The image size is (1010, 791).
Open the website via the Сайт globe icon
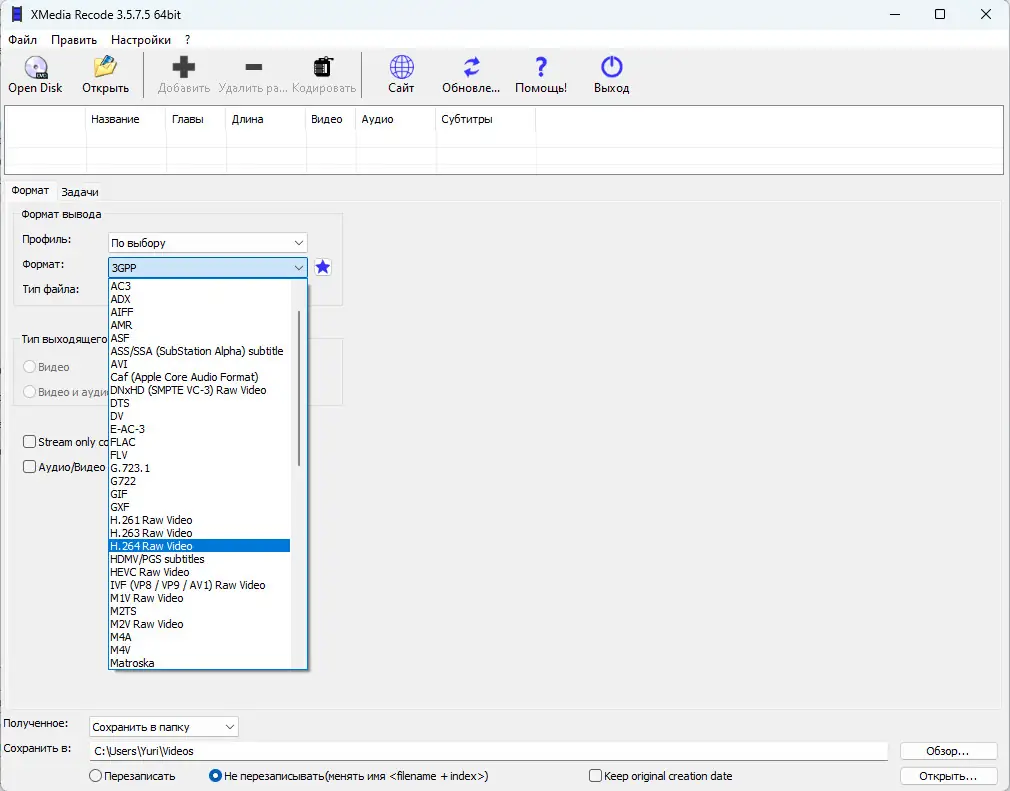[401, 67]
